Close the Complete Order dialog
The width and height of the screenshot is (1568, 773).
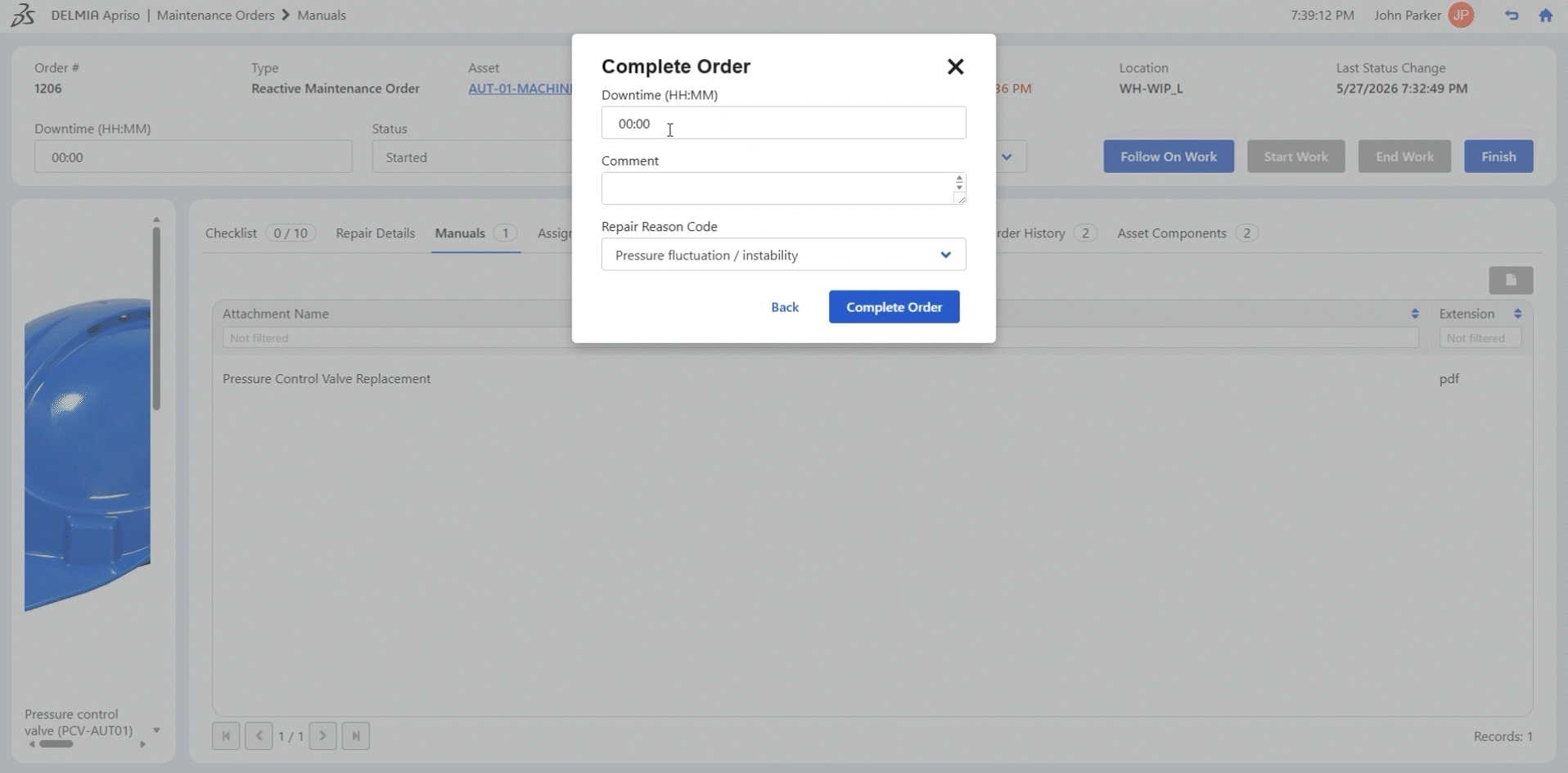tap(955, 66)
